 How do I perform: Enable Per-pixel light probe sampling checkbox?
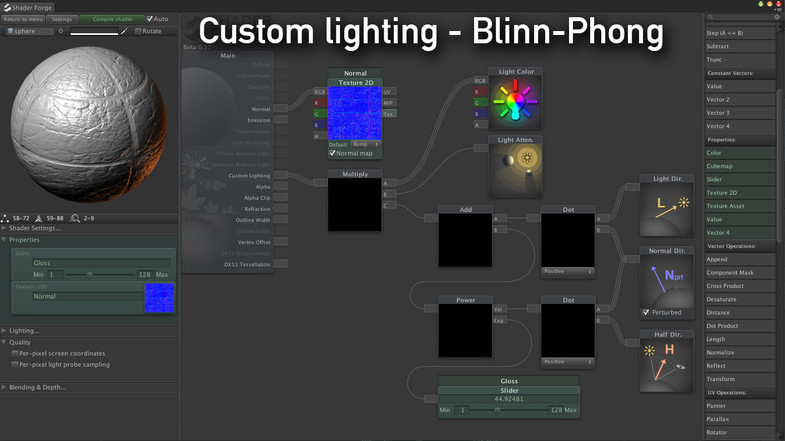click(x=15, y=364)
